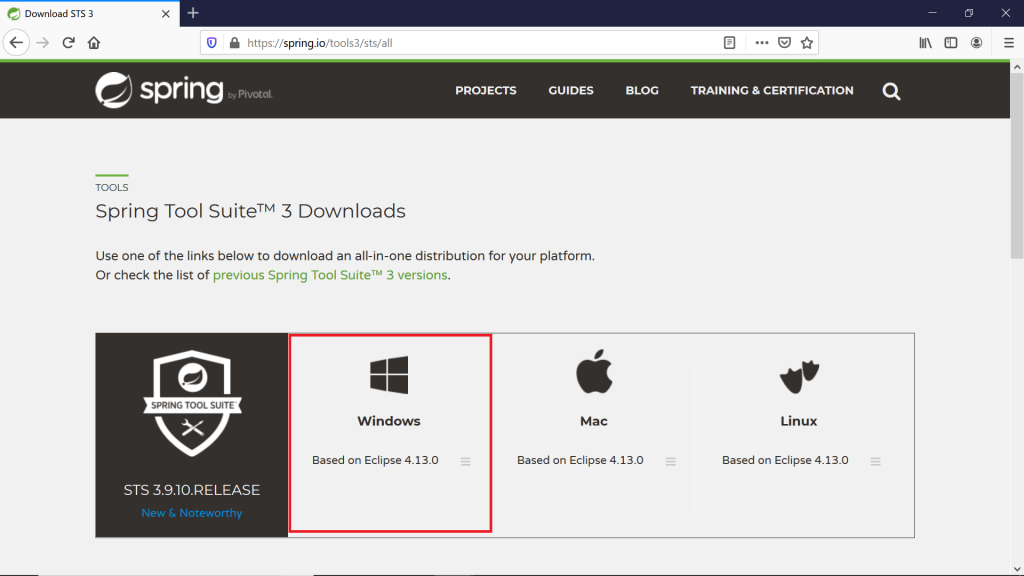The image size is (1024, 576).
Task: Show the browser sidebars
Action: pos(951,43)
